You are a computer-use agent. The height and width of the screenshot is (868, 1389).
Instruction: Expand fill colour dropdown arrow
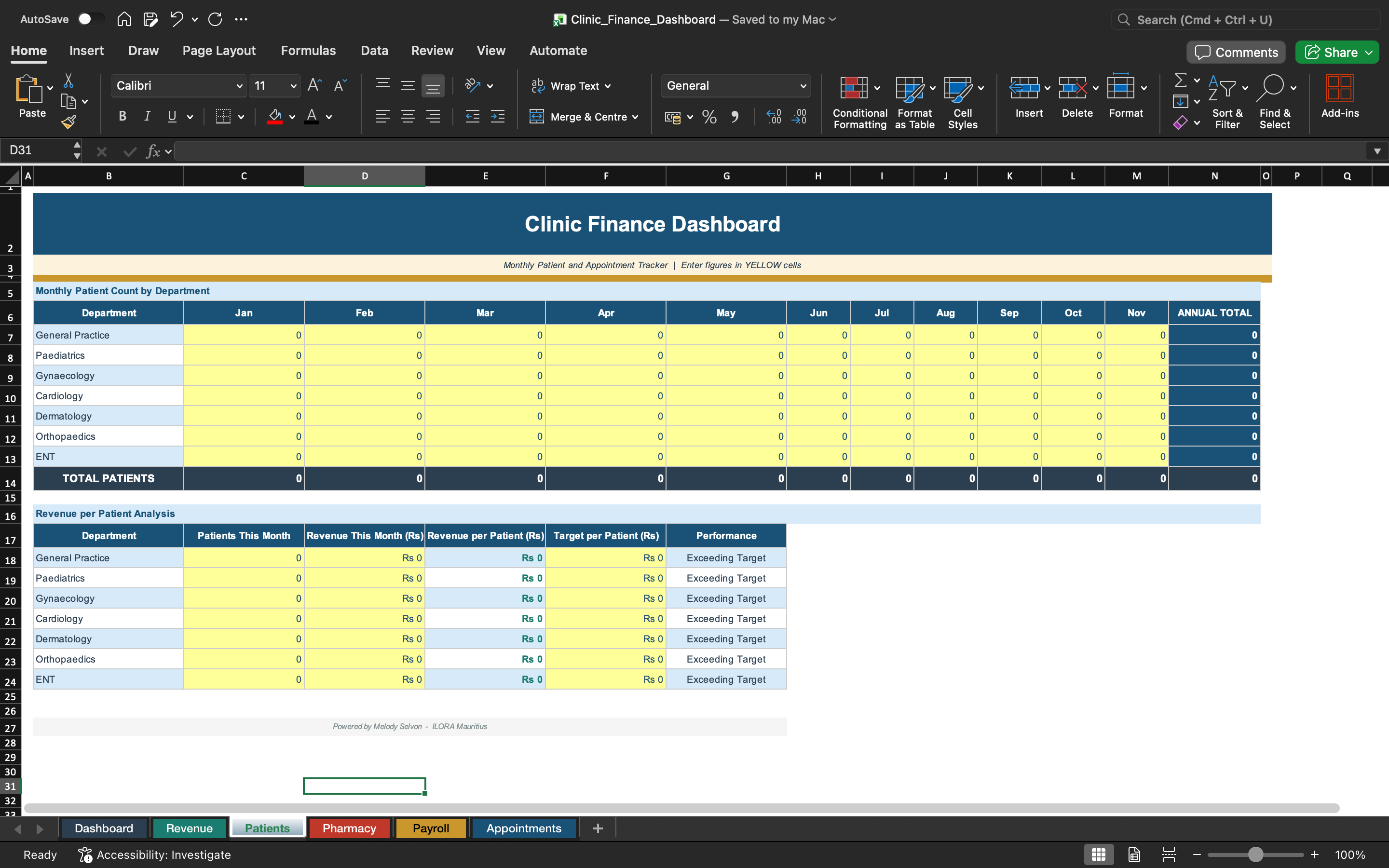tap(292, 117)
